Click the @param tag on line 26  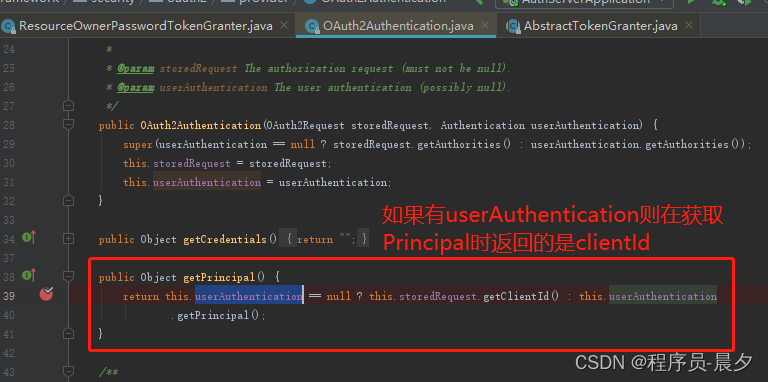pos(136,88)
